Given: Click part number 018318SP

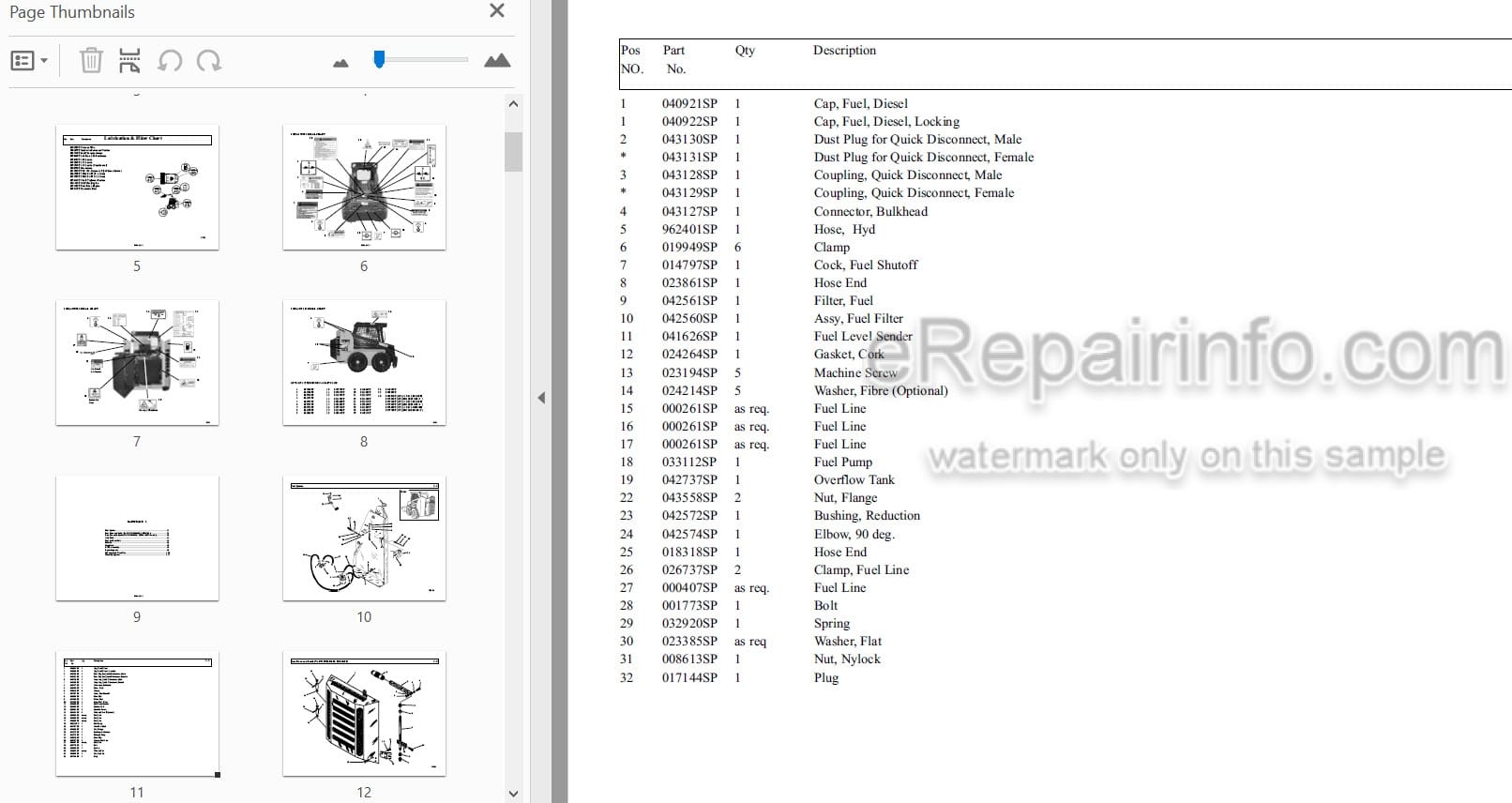Looking at the screenshot, I should click(x=689, y=553).
